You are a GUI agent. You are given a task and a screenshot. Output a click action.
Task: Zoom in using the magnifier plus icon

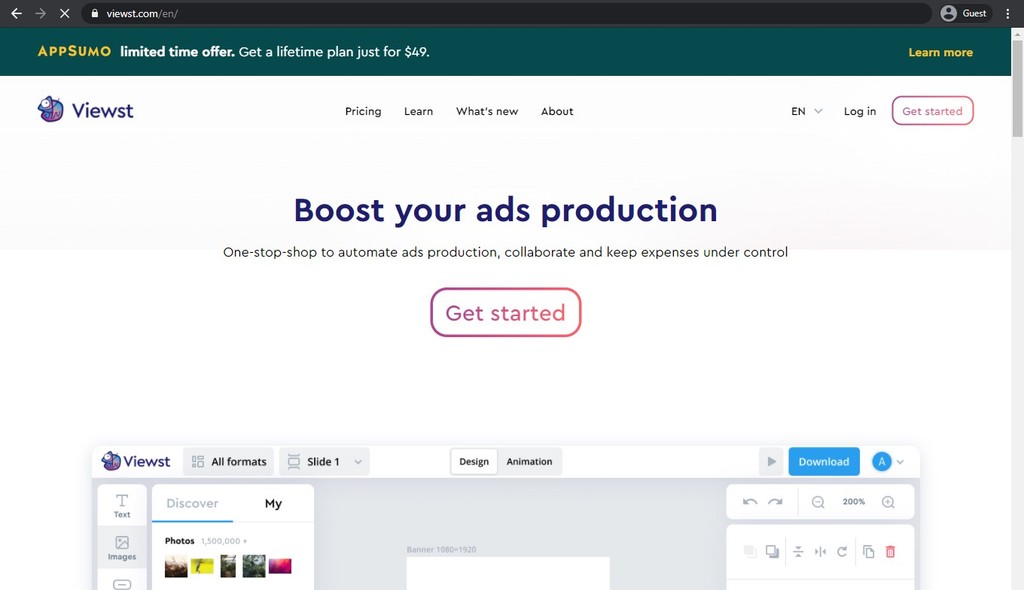(889, 502)
